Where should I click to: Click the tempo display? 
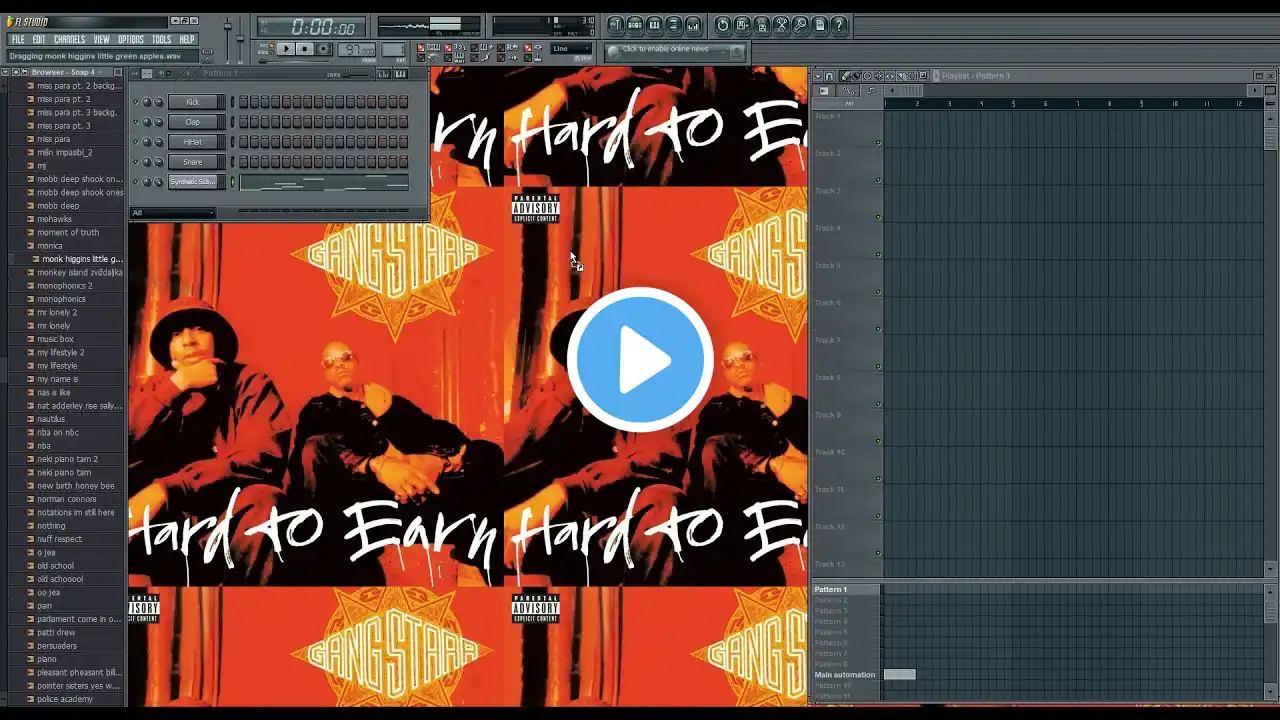coord(356,49)
